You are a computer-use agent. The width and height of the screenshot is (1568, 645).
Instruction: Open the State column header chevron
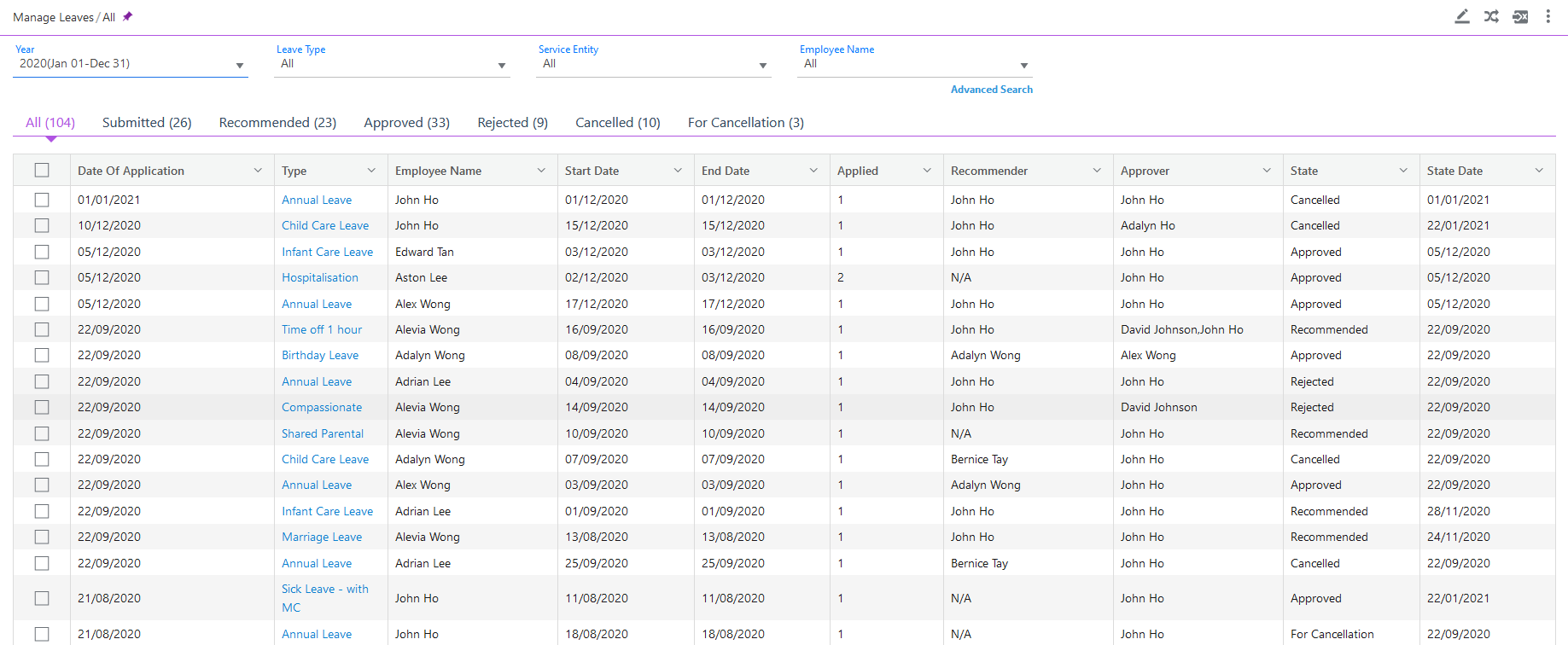(x=1403, y=171)
